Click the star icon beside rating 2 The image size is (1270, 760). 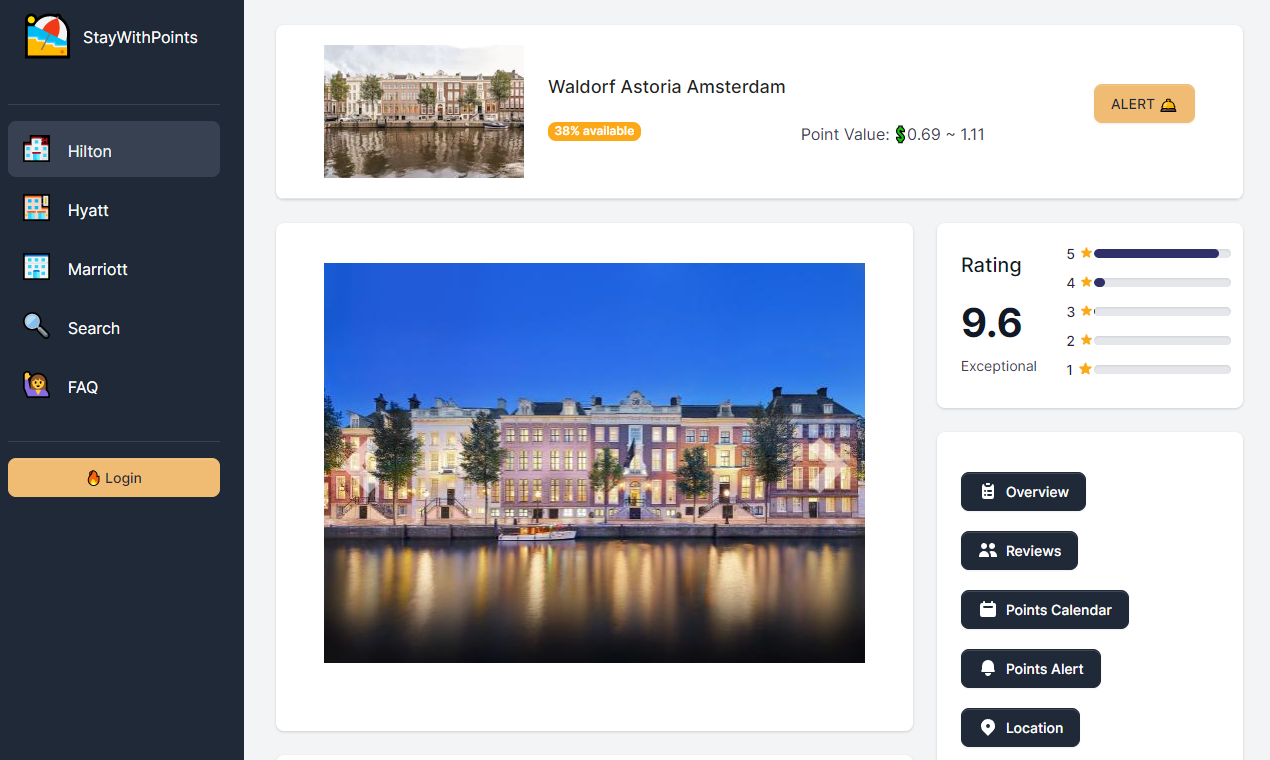tap(1086, 340)
